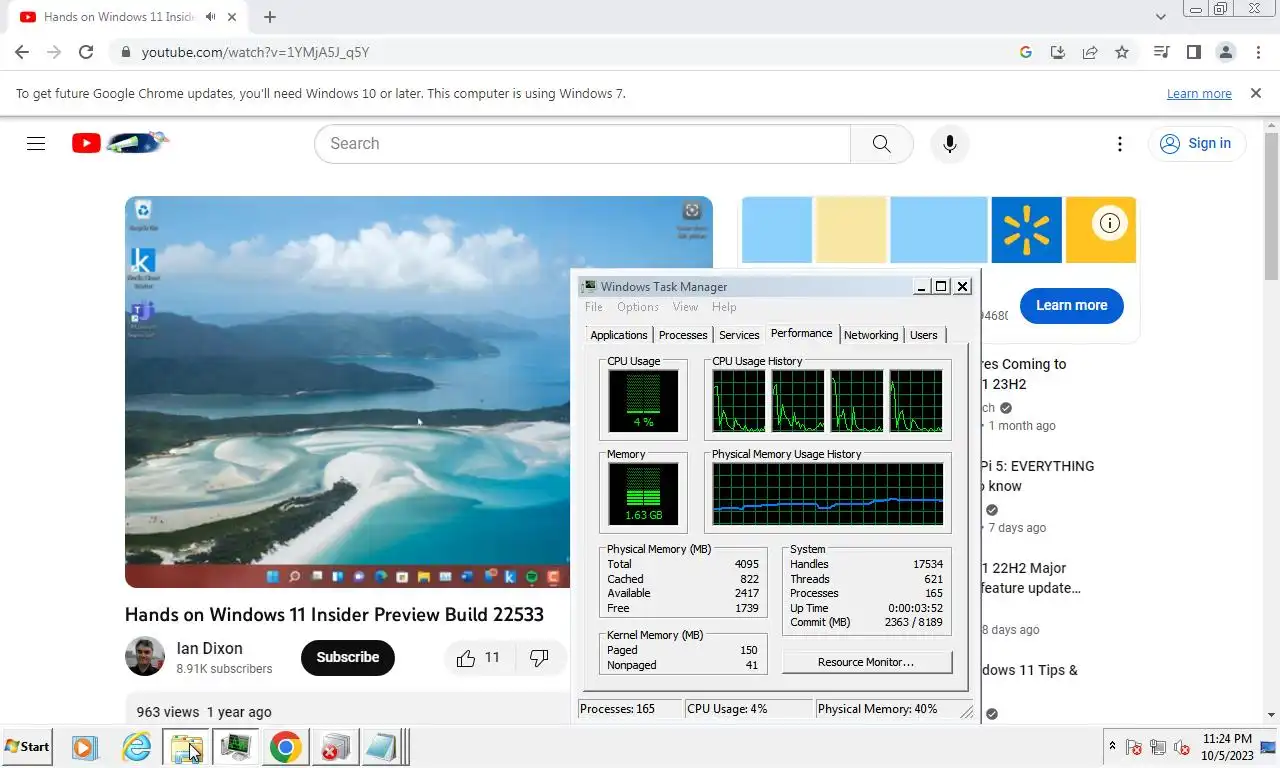1280x768 pixels.
Task: Click the YouTube video player
Action: pyautogui.click(x=348, y=392)
